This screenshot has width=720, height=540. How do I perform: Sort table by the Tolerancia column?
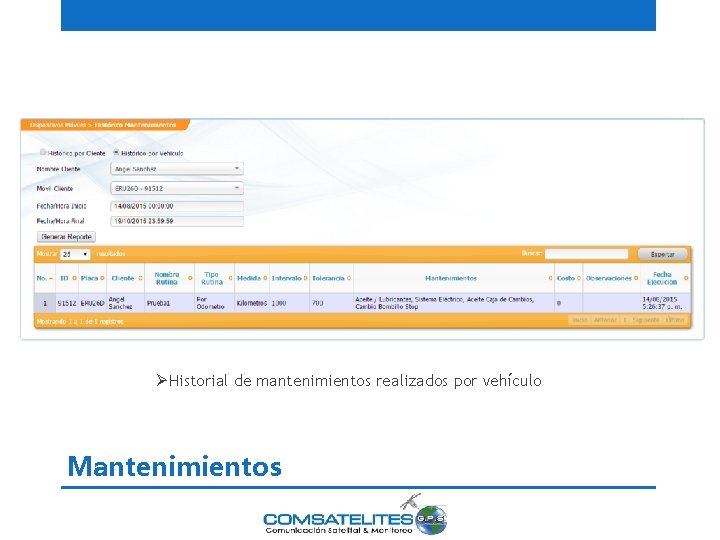[331, 278]
